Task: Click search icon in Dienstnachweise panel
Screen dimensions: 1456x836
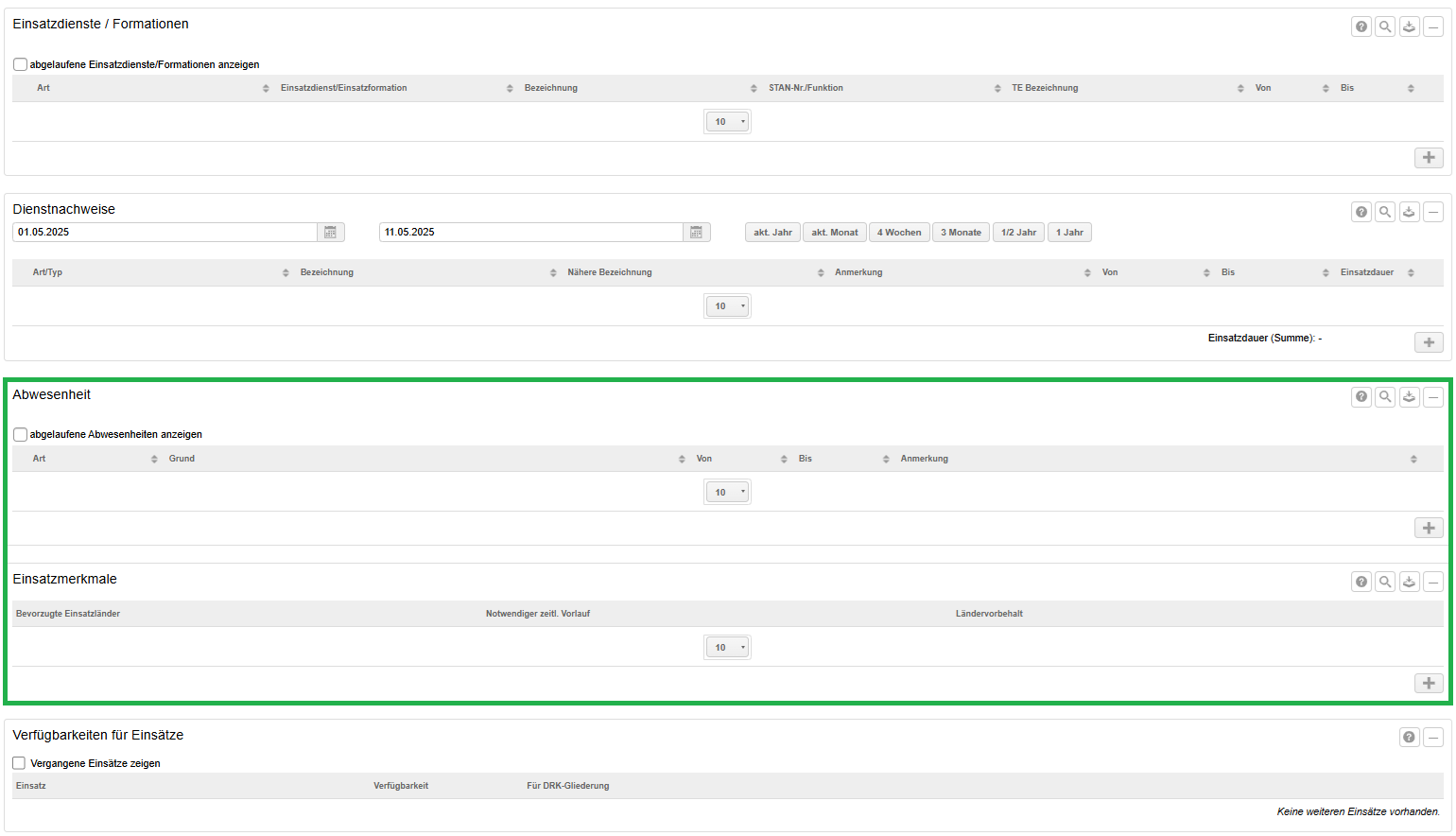Action: (x=1385, y=212)
